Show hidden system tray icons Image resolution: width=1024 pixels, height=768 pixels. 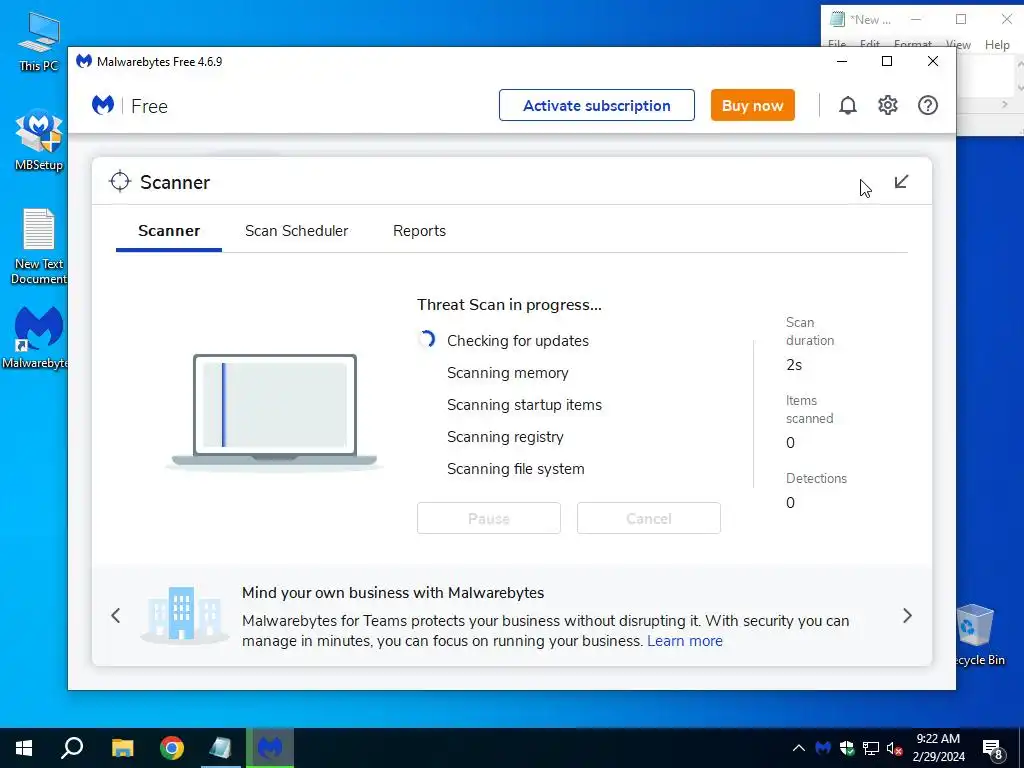(798, 748)
